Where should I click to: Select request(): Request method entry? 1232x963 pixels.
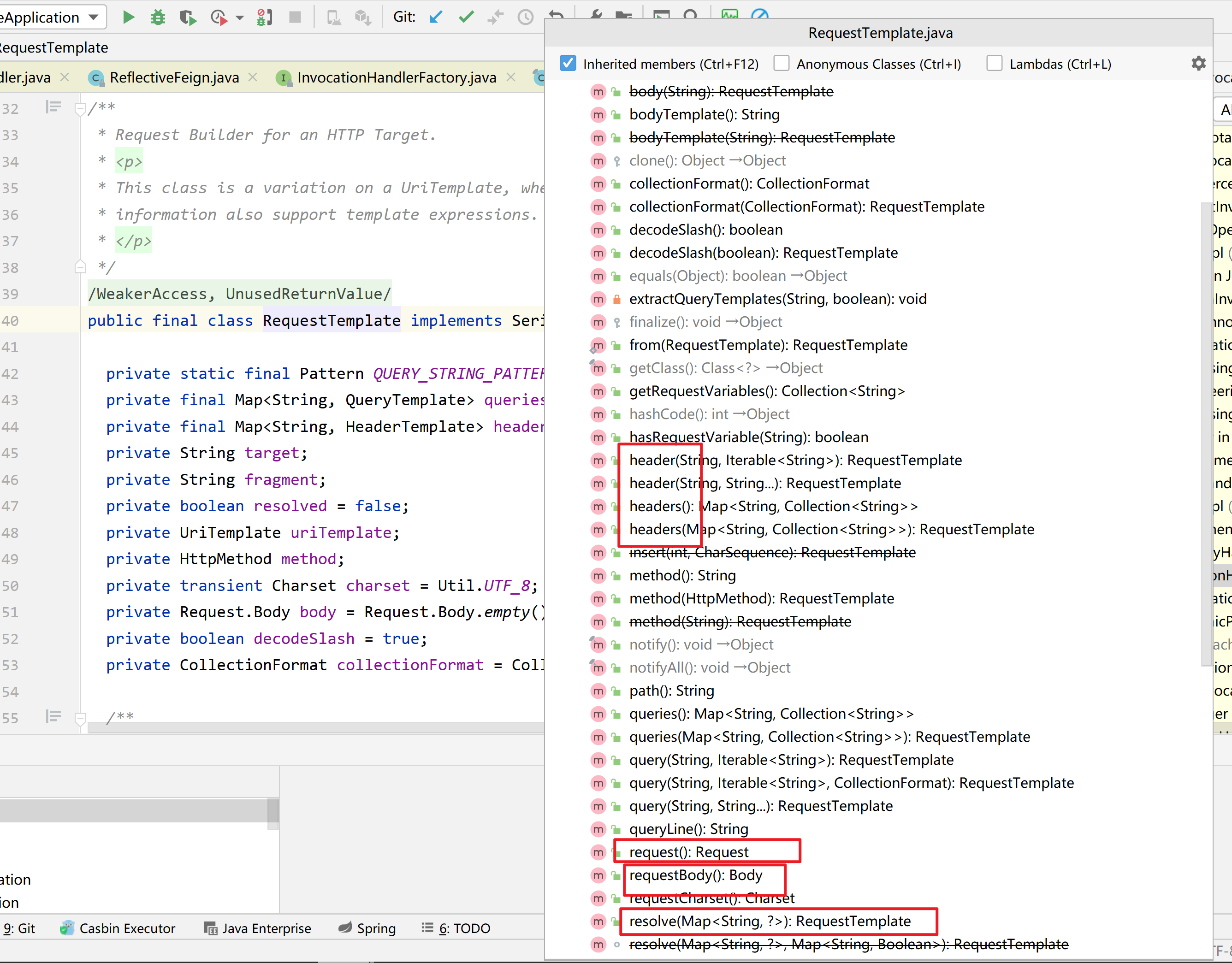688,852
